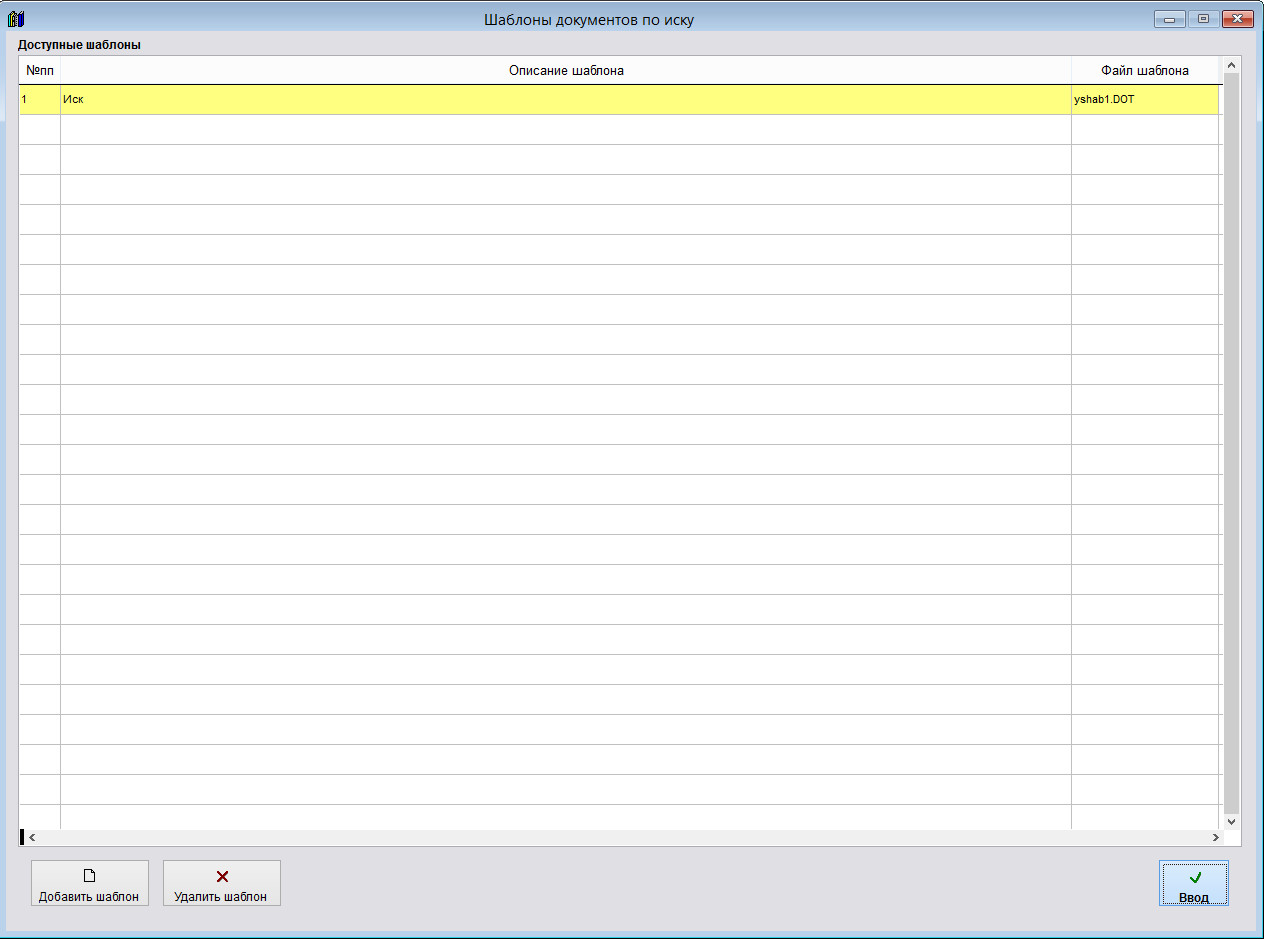Maximize the Шаблоны документов по иску window

pos(1202,18)
